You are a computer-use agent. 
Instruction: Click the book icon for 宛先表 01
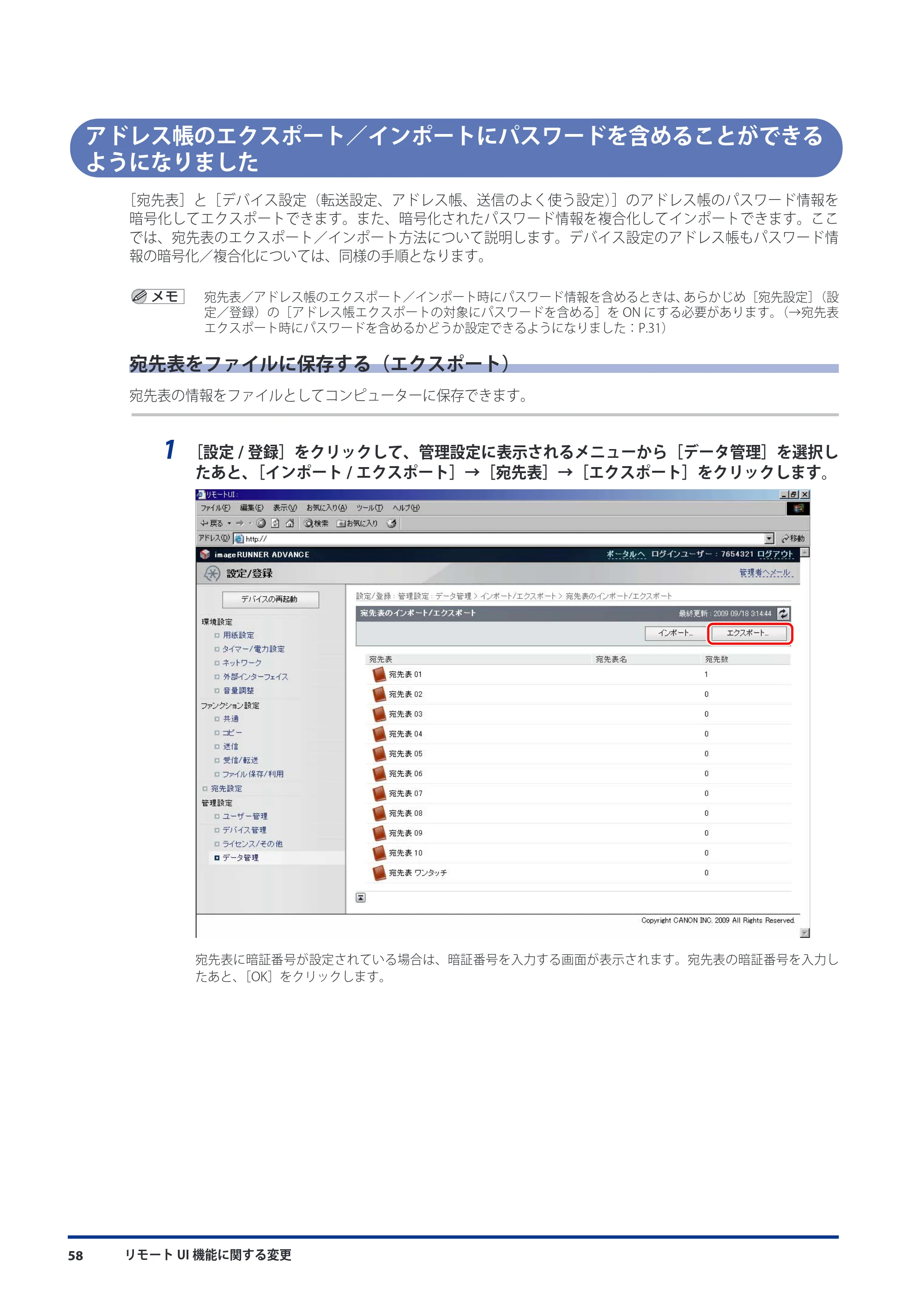379,675
